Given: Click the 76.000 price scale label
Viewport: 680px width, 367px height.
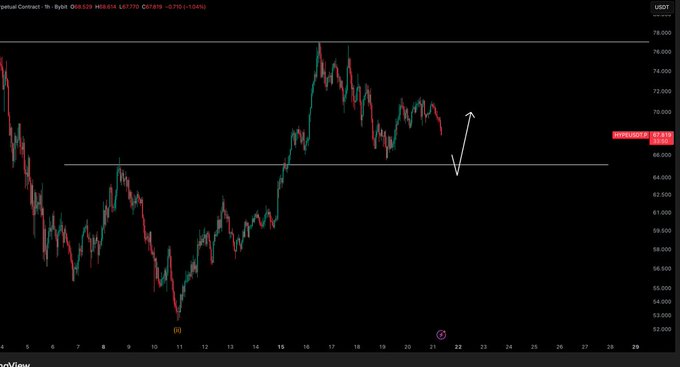Looking at the screenshot, I should (662, 52).
